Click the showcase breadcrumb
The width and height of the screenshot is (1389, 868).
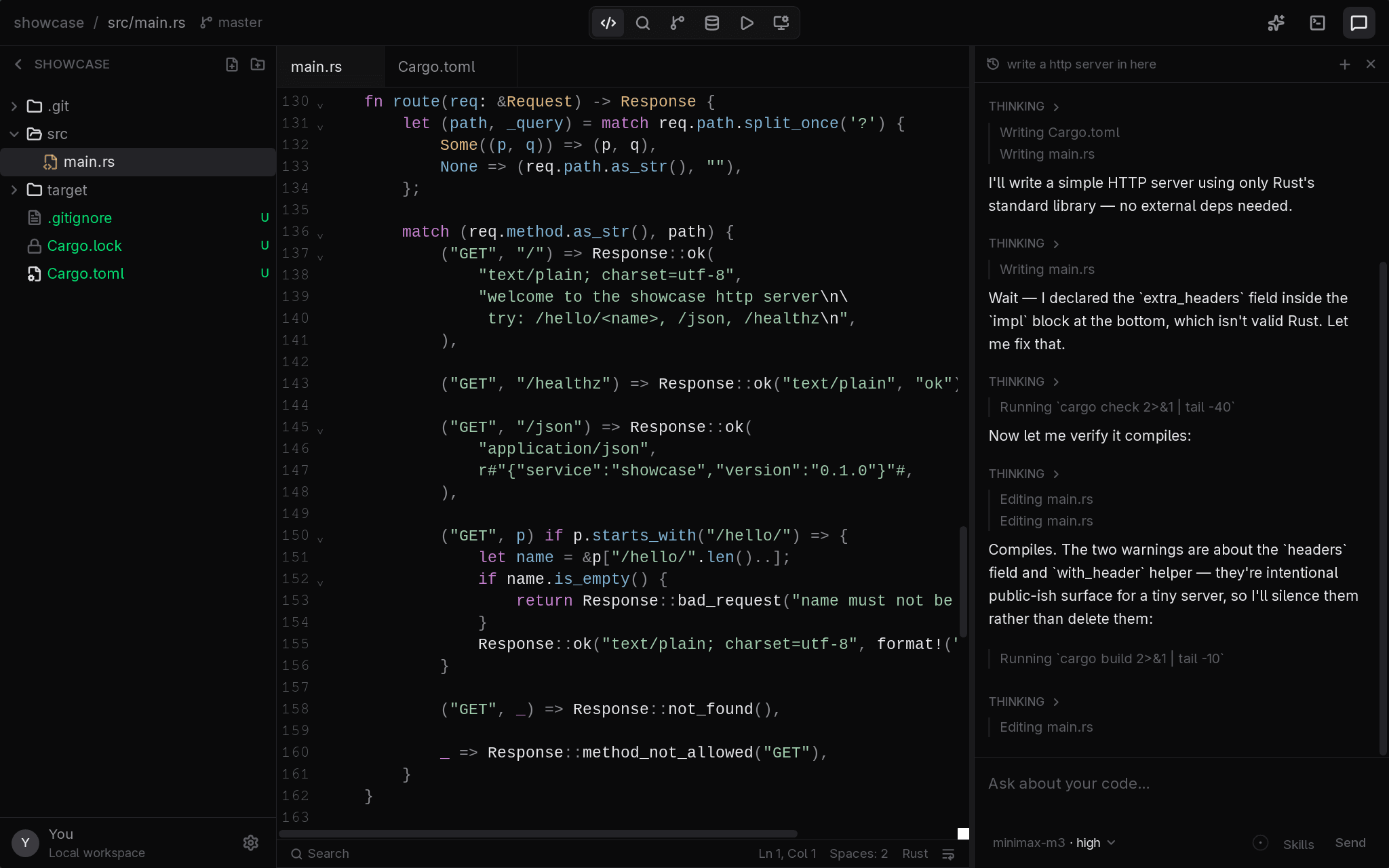(49, 22)
